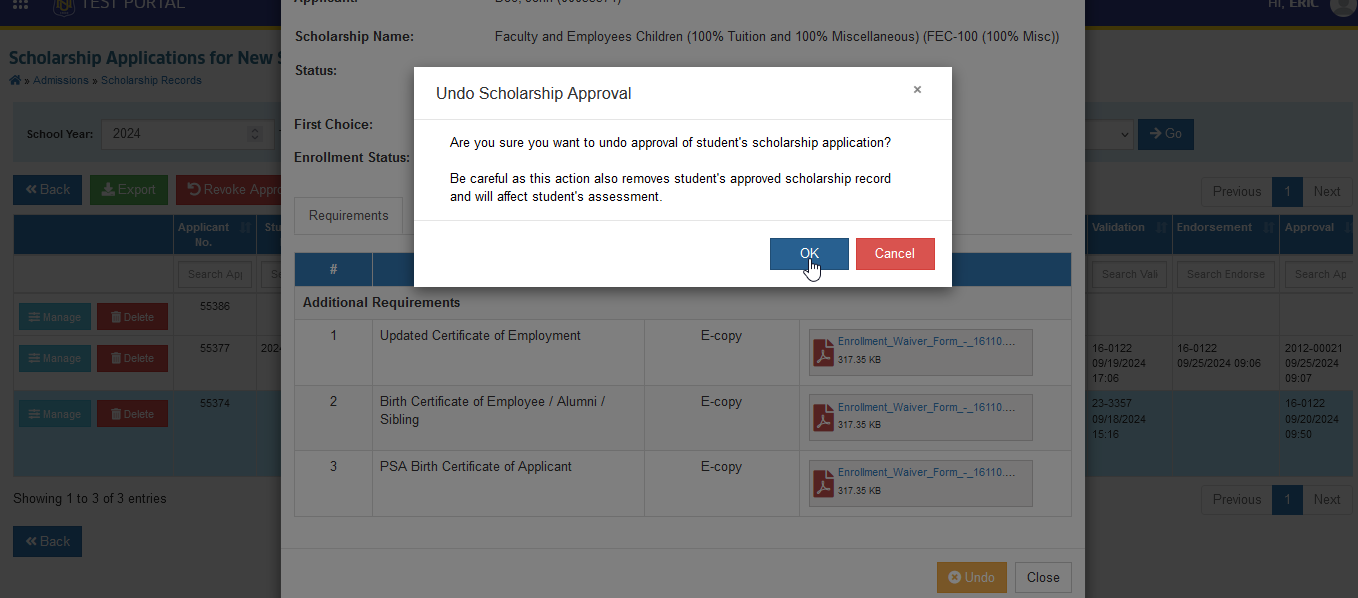
Task: Click the top Back button
Action: (x=47, y=190)
